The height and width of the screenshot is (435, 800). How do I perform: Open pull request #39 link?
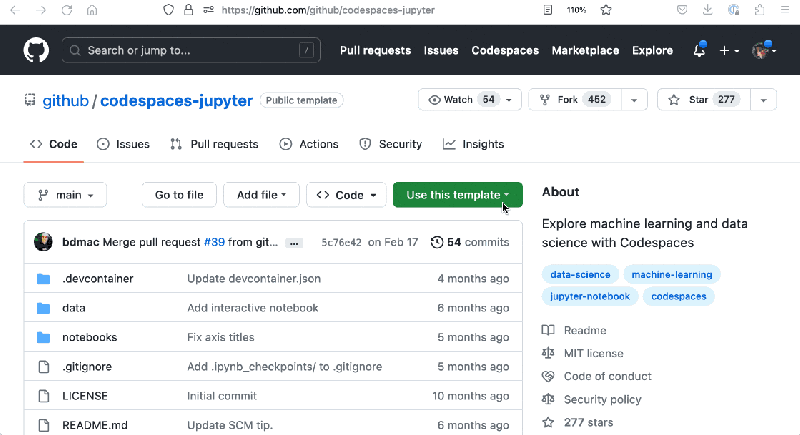[x=214, y=242]
